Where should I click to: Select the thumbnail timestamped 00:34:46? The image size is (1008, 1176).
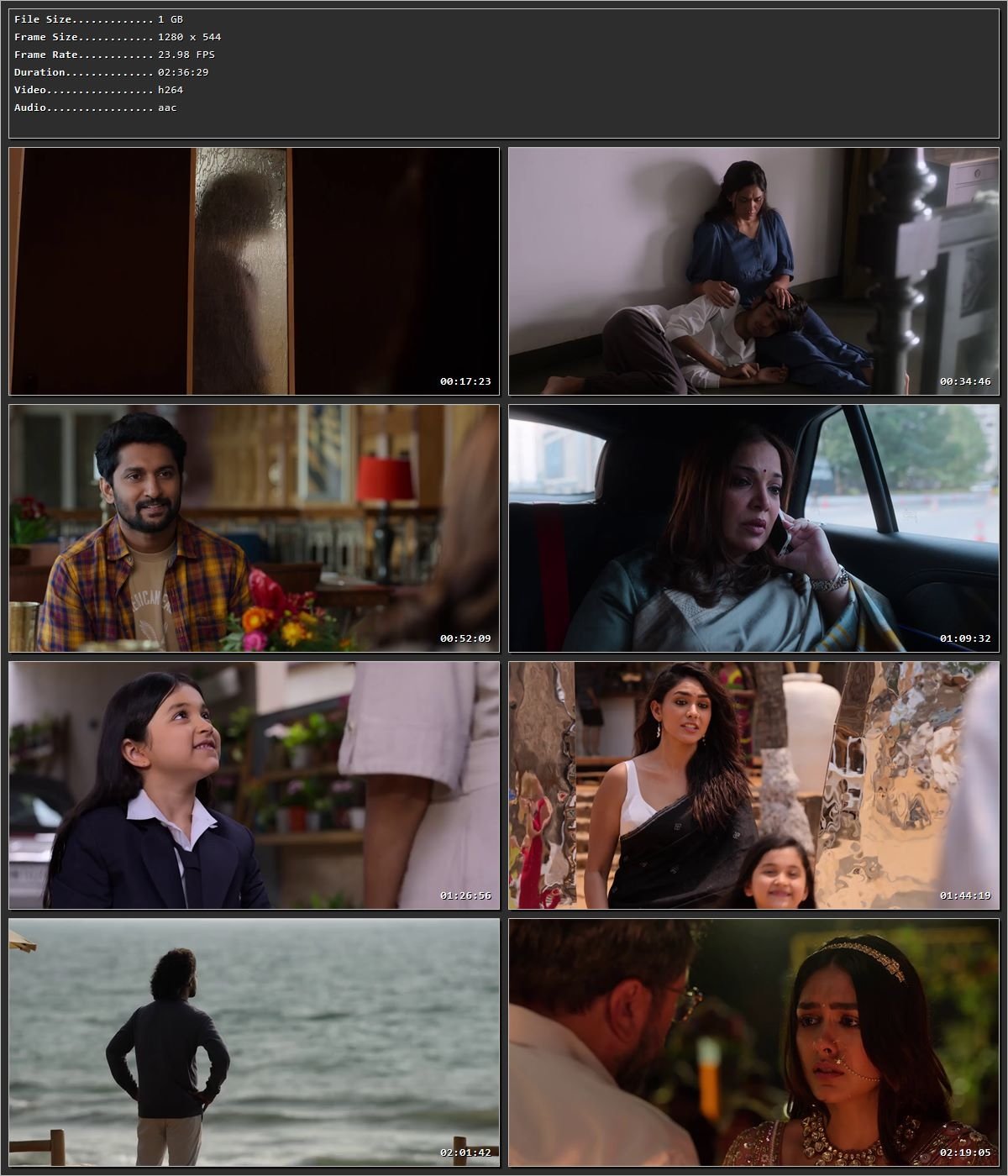point(753,271)
